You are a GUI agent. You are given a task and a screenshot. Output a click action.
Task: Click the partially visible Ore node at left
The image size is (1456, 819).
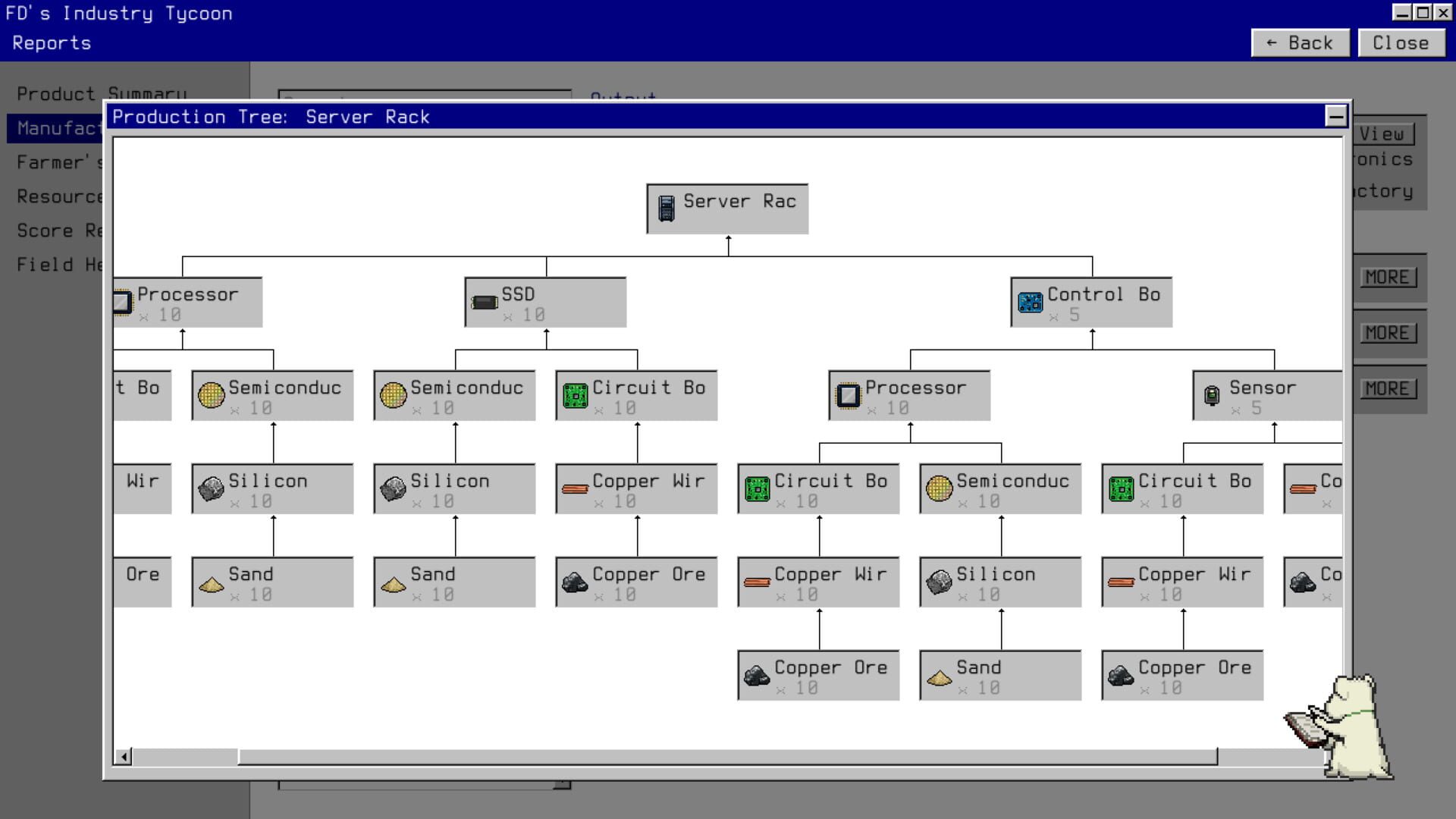[143, 582]
